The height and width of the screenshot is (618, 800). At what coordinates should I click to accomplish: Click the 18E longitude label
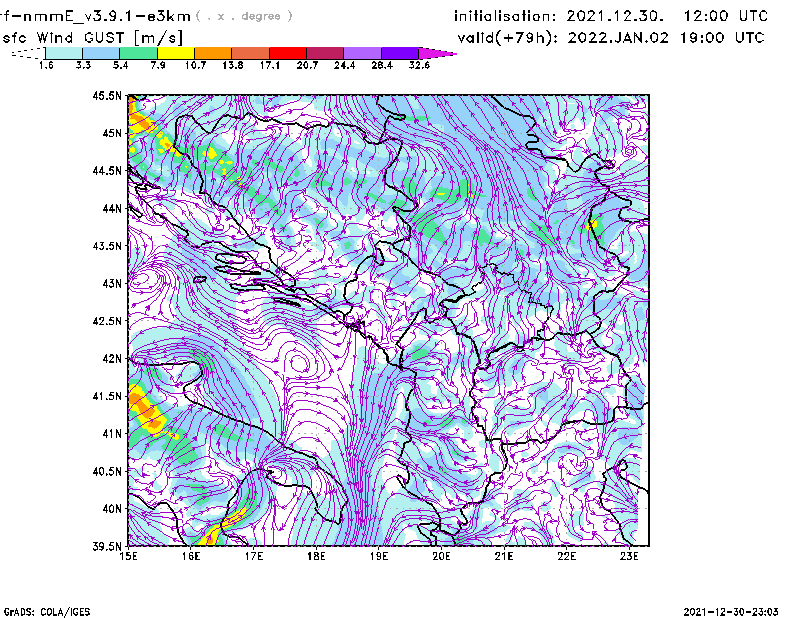tap(316, 556)
